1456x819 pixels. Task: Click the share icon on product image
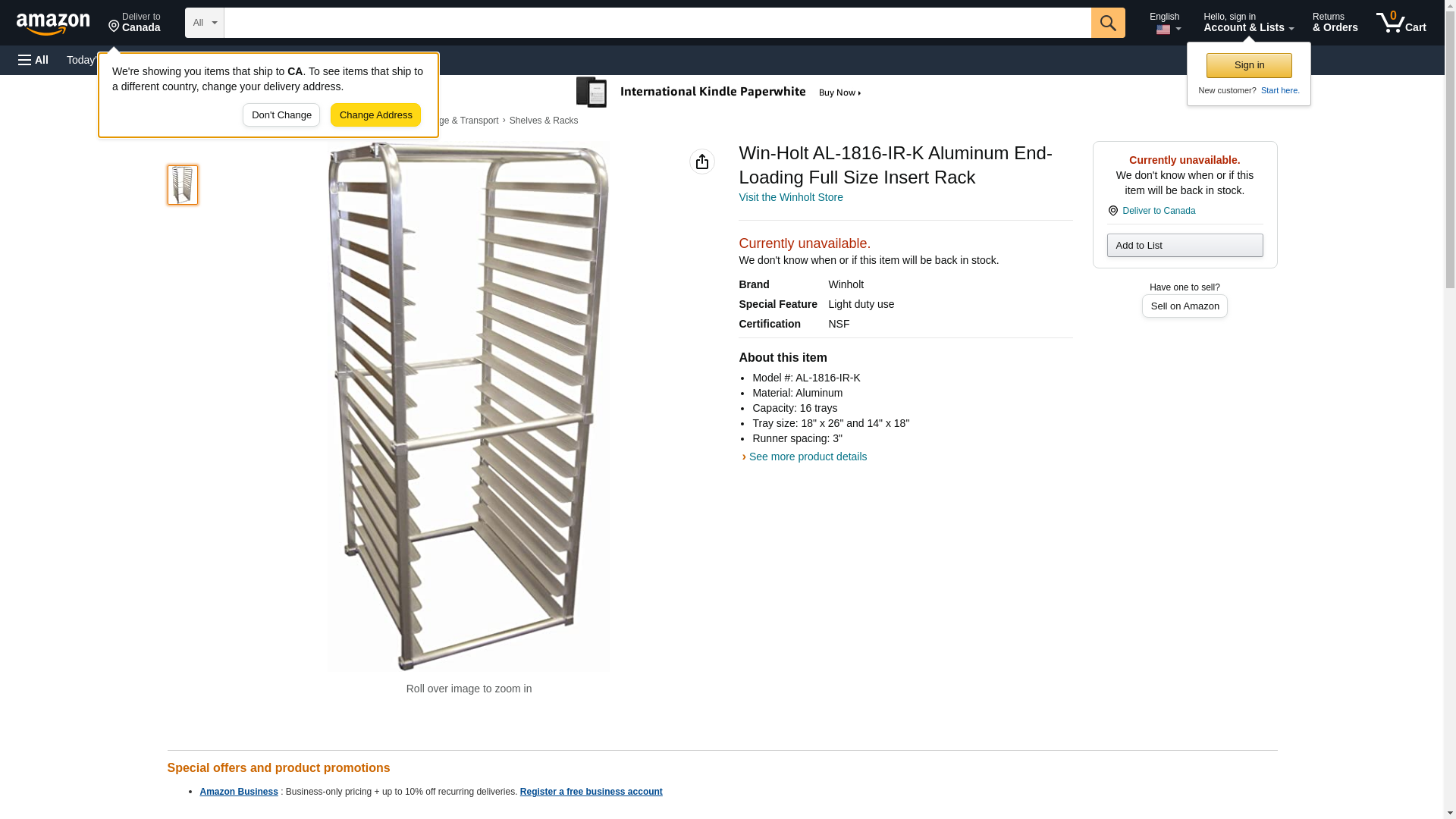pos(701,162)
